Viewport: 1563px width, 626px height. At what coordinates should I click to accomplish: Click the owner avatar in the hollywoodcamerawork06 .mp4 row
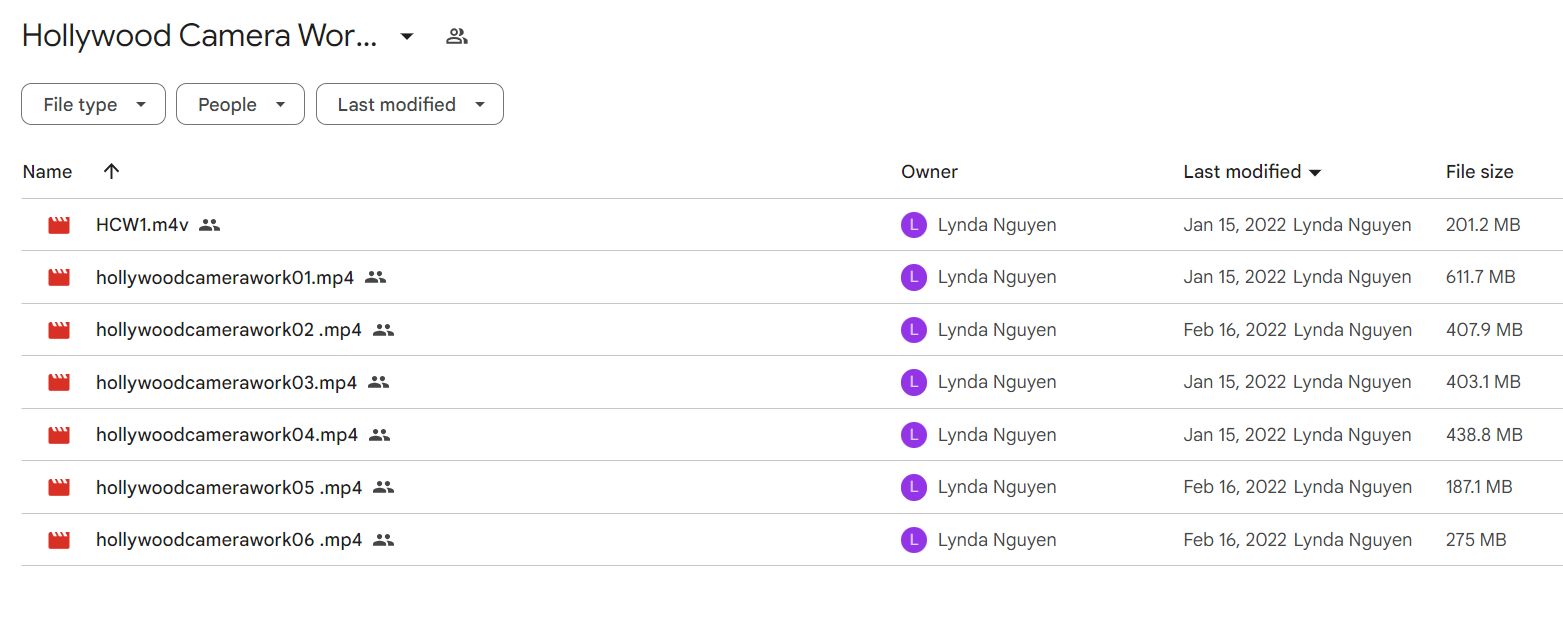click(914, 540)
